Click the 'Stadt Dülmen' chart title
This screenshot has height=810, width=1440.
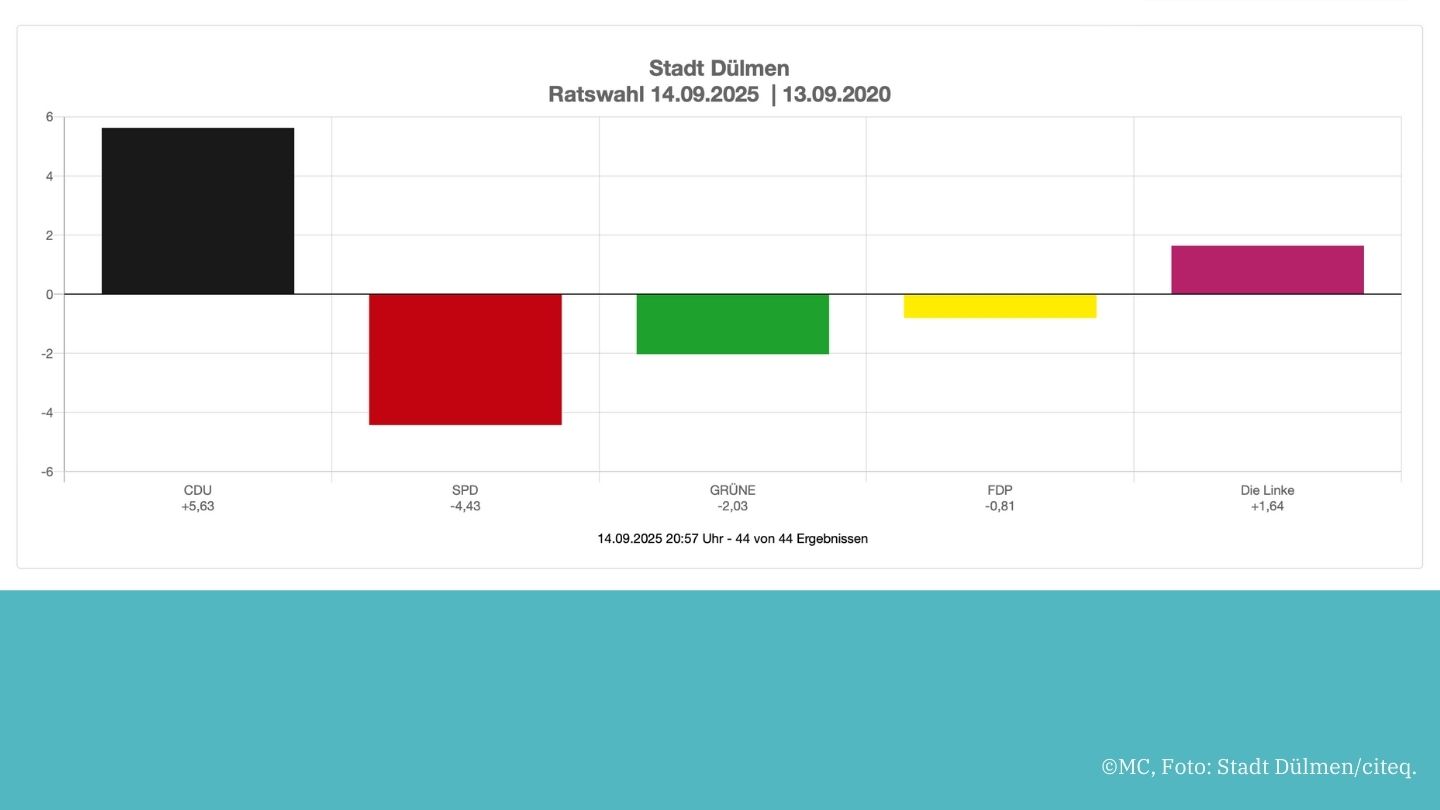click(x=719, y=68)
